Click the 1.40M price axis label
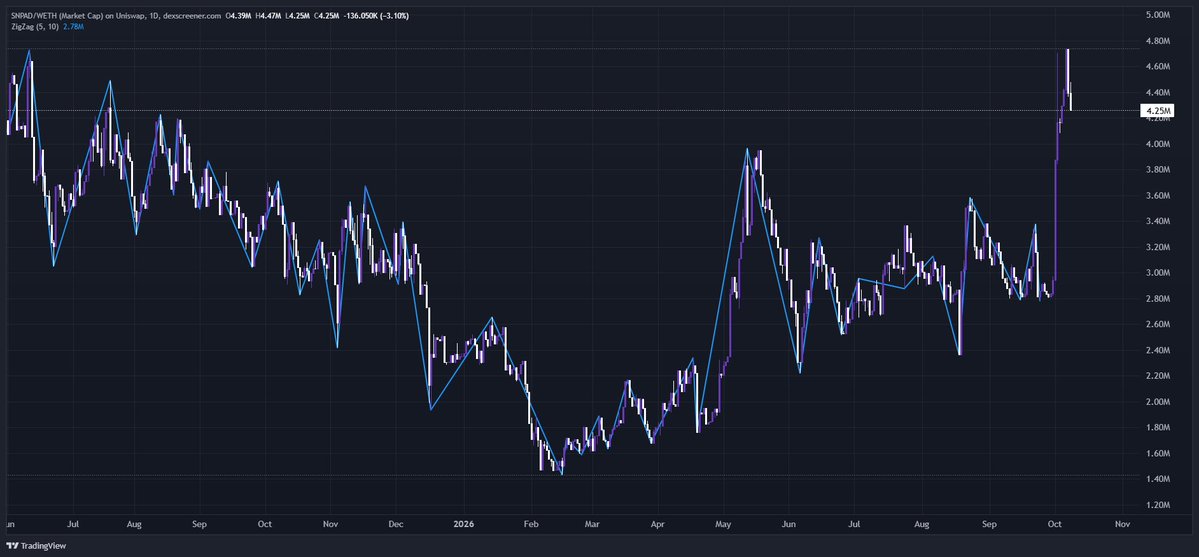1199x557 pixels. point(1156,480)
